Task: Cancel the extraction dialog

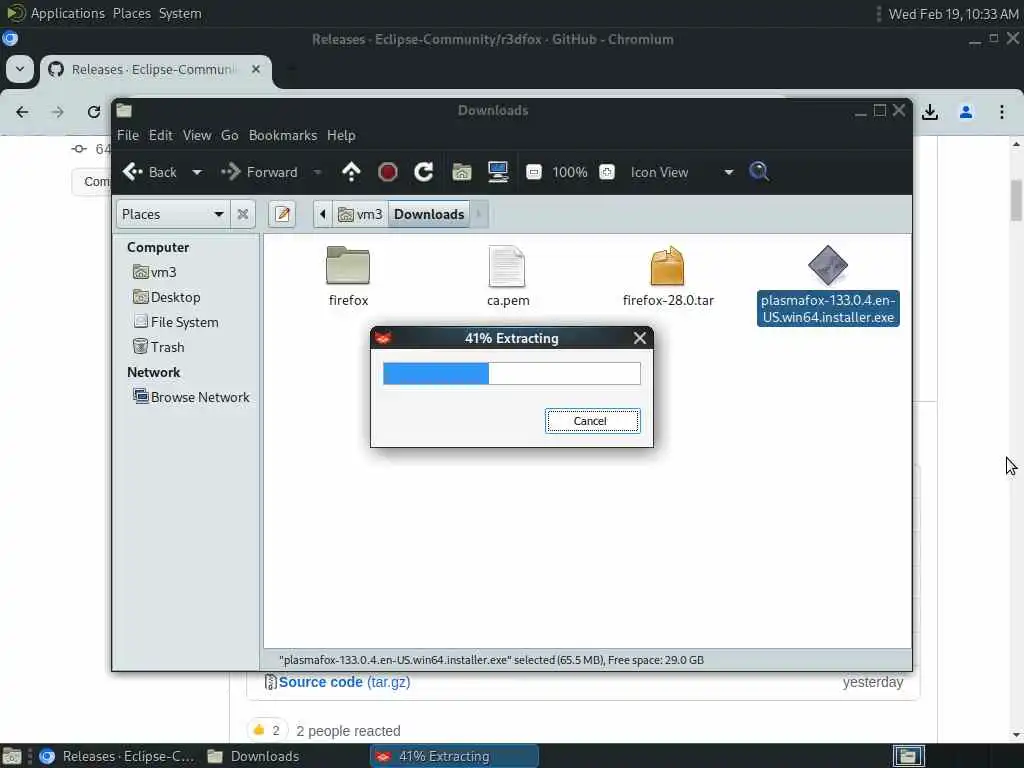Action: click(592, 421)
